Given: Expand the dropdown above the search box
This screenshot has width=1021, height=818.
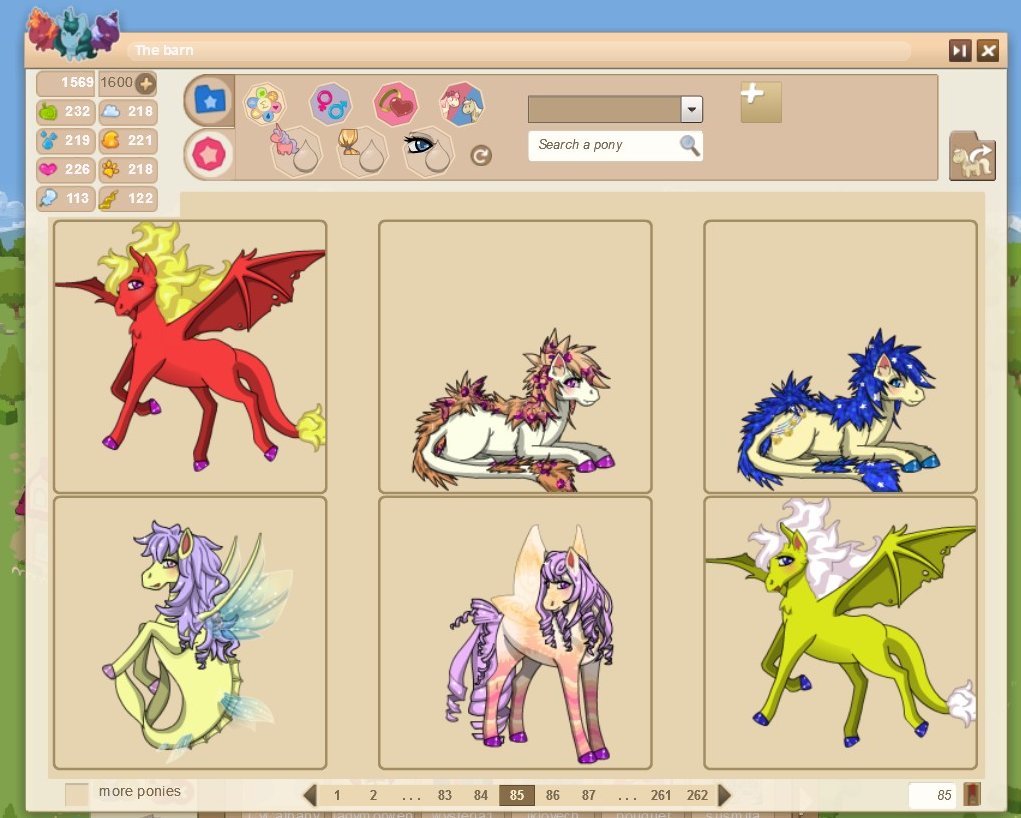Looking at the screenshot, I should pyautogui.click(x=691, y=110).
